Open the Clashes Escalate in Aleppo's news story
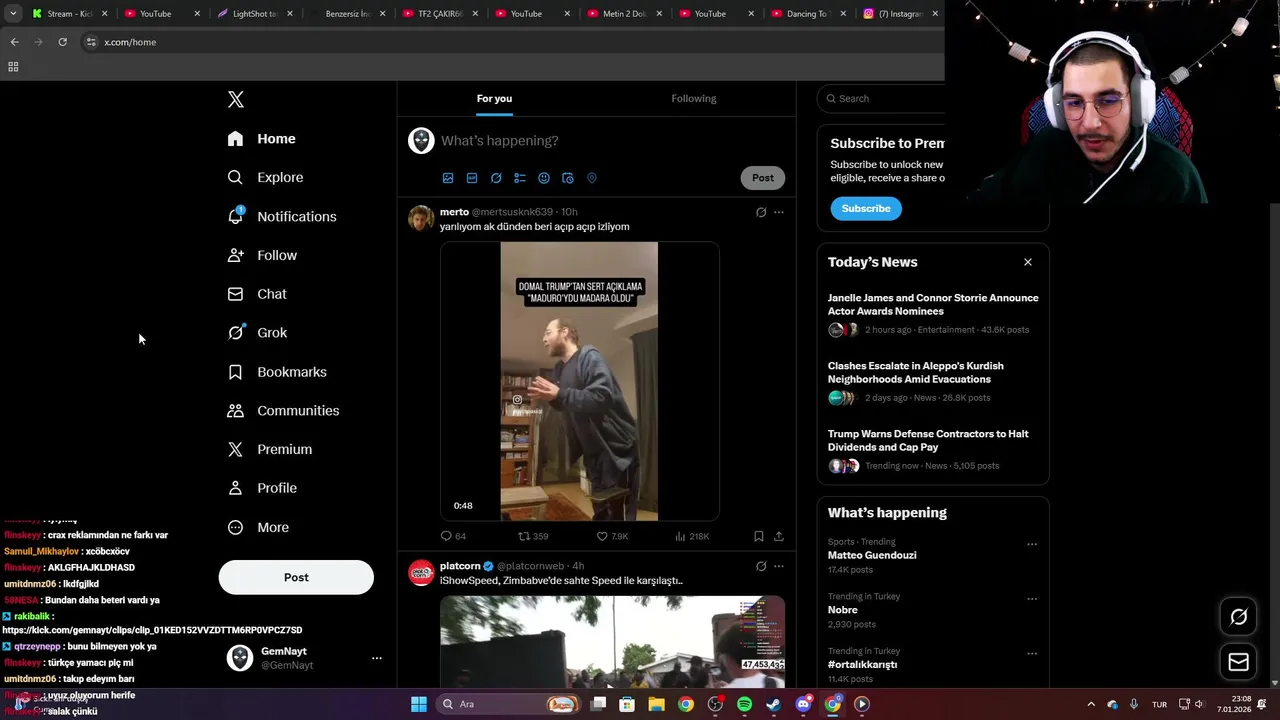 point(916,372)
